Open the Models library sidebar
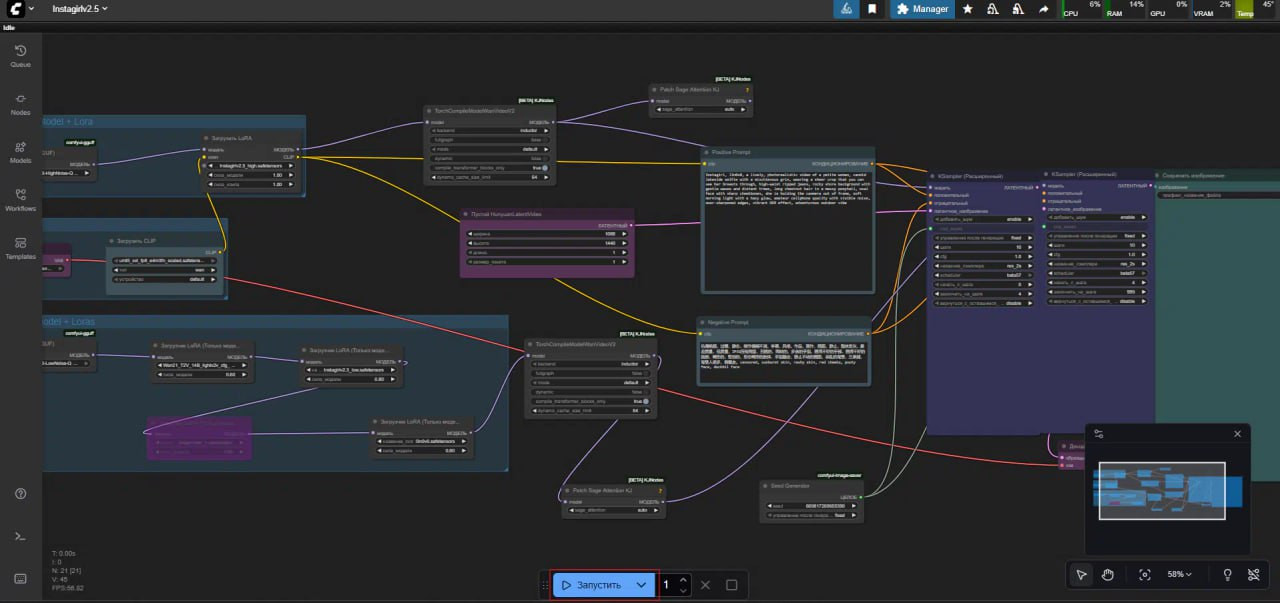Viewport: 1280px width, 603px height. click(x=20, y=152)
